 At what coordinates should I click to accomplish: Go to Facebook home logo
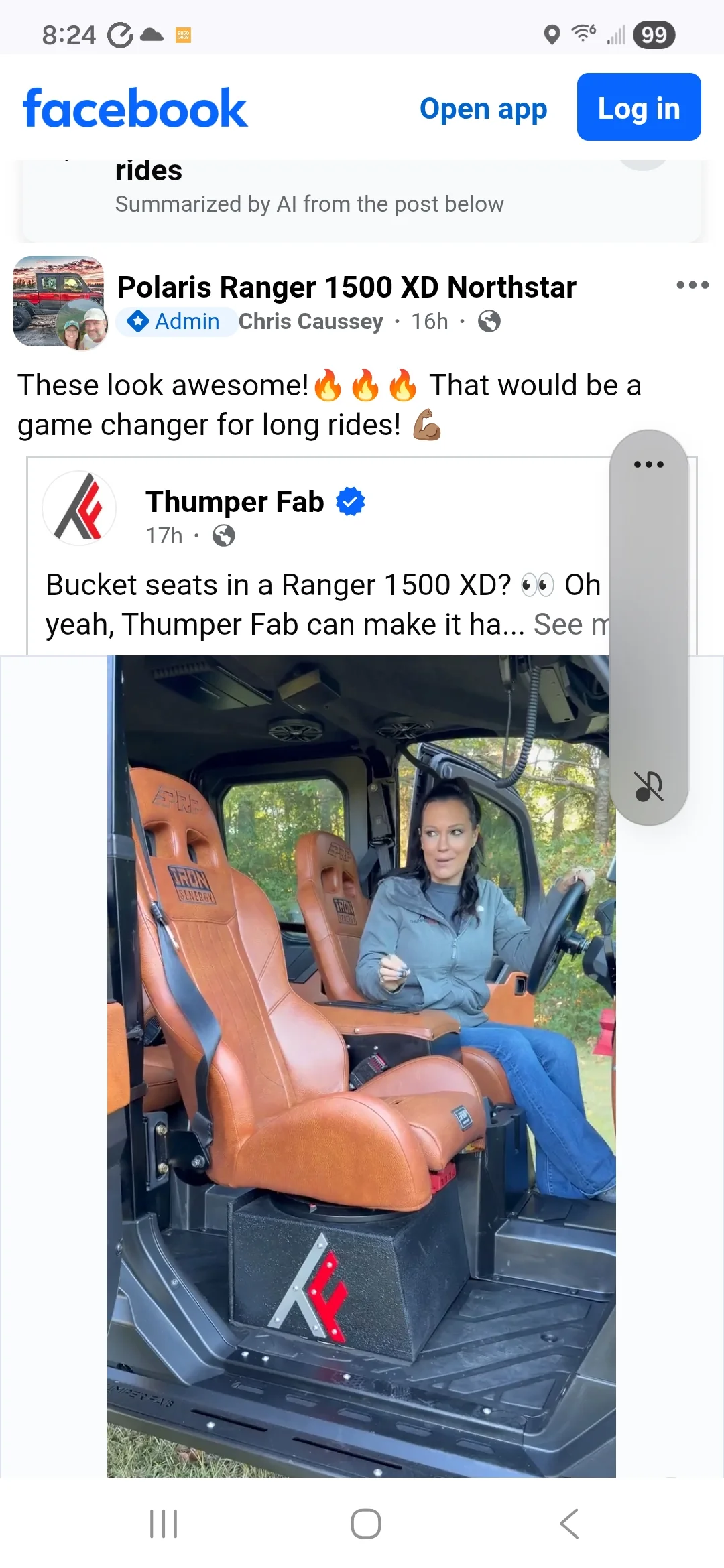point(135,108)
